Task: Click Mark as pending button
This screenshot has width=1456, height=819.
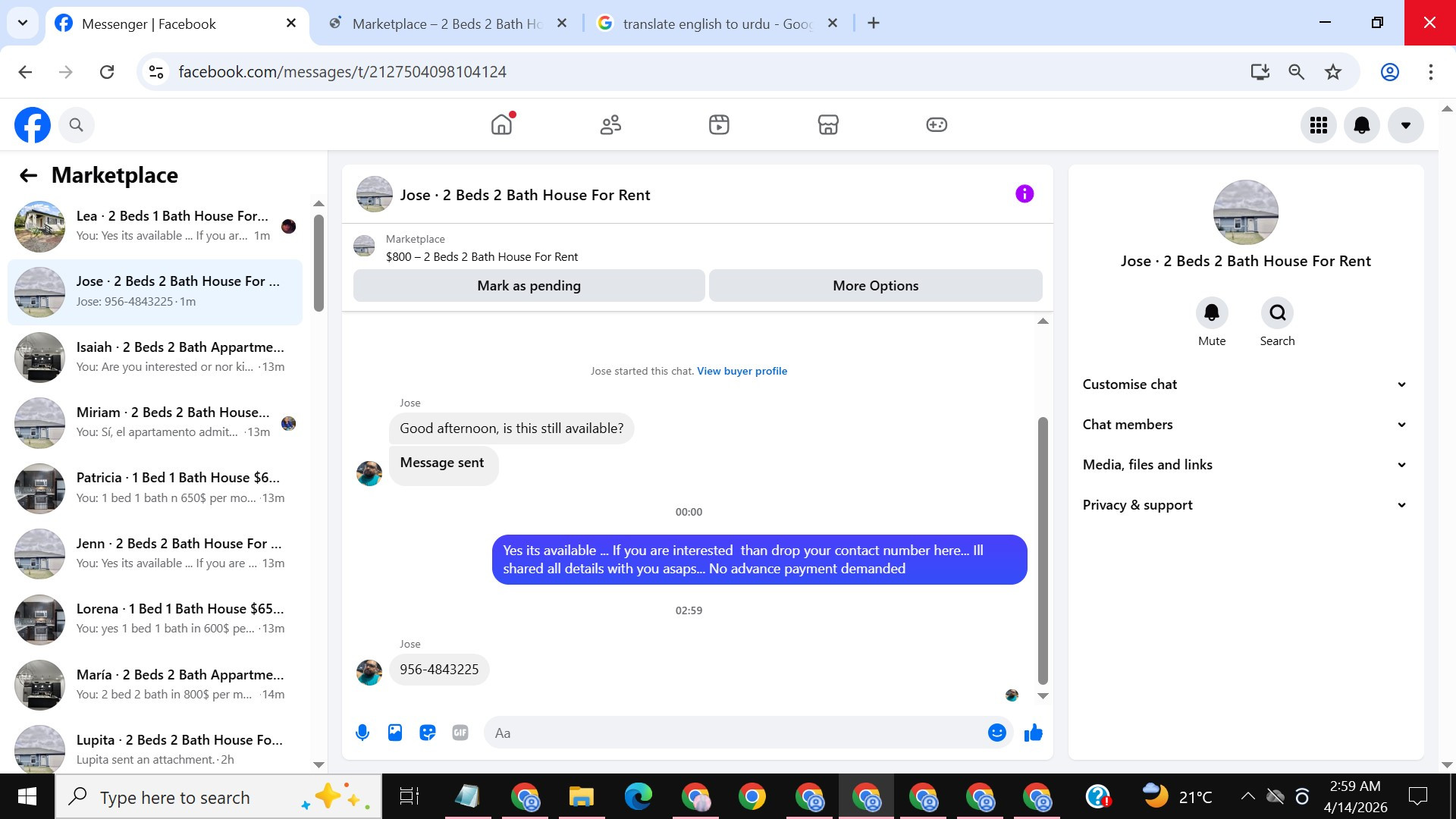Action: (529, 286)
